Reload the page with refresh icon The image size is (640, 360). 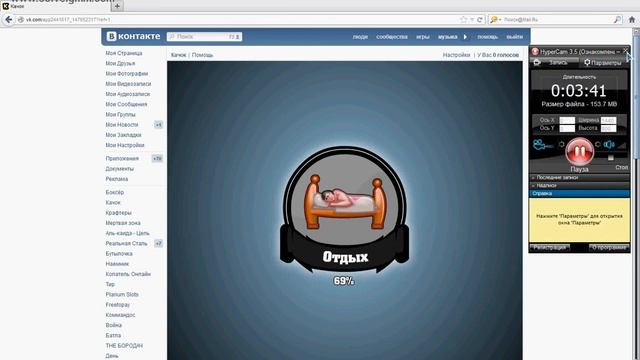click(480, 19)
